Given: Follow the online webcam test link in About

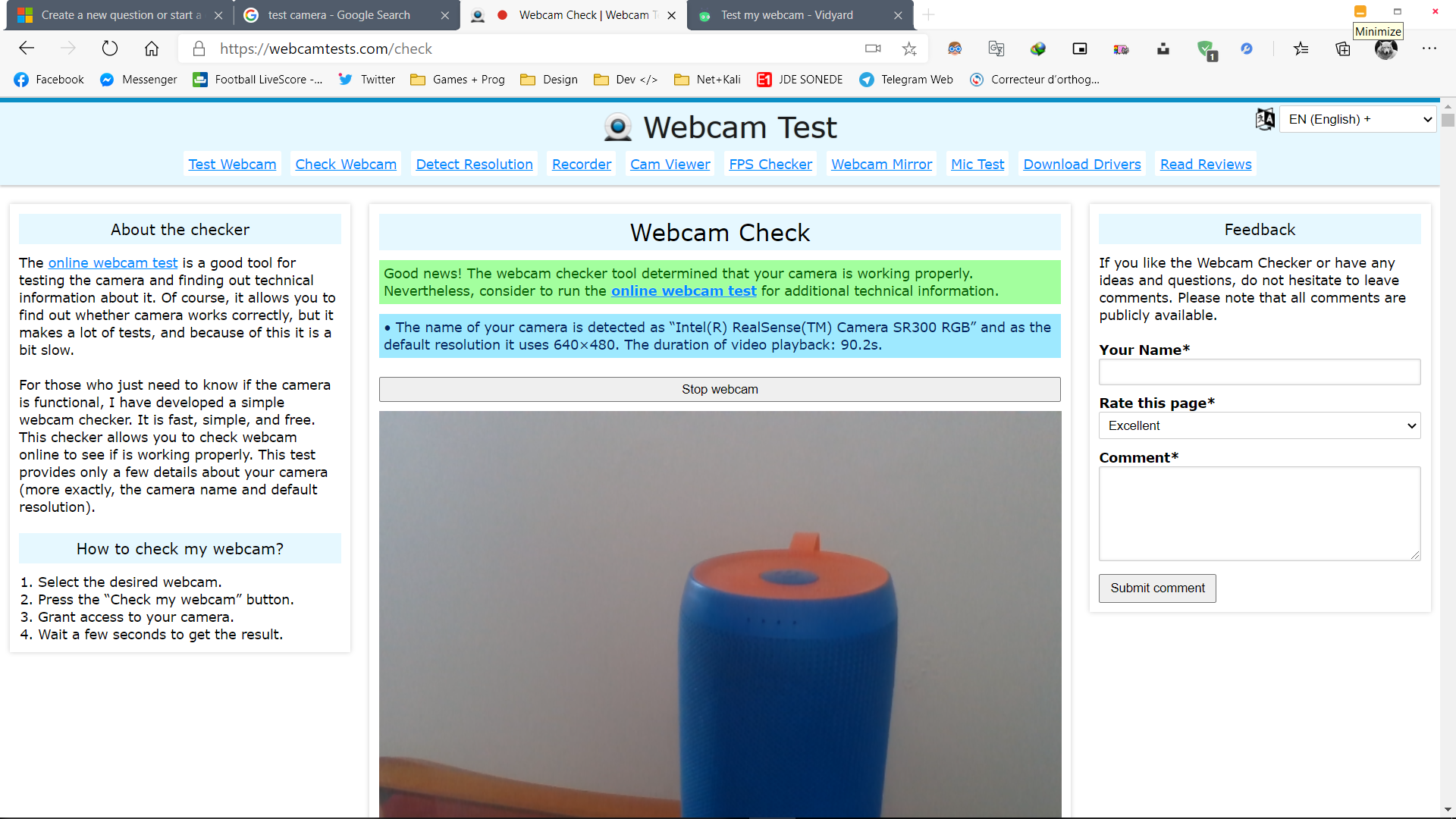Looking at the screenshot, I should point(113,262).
